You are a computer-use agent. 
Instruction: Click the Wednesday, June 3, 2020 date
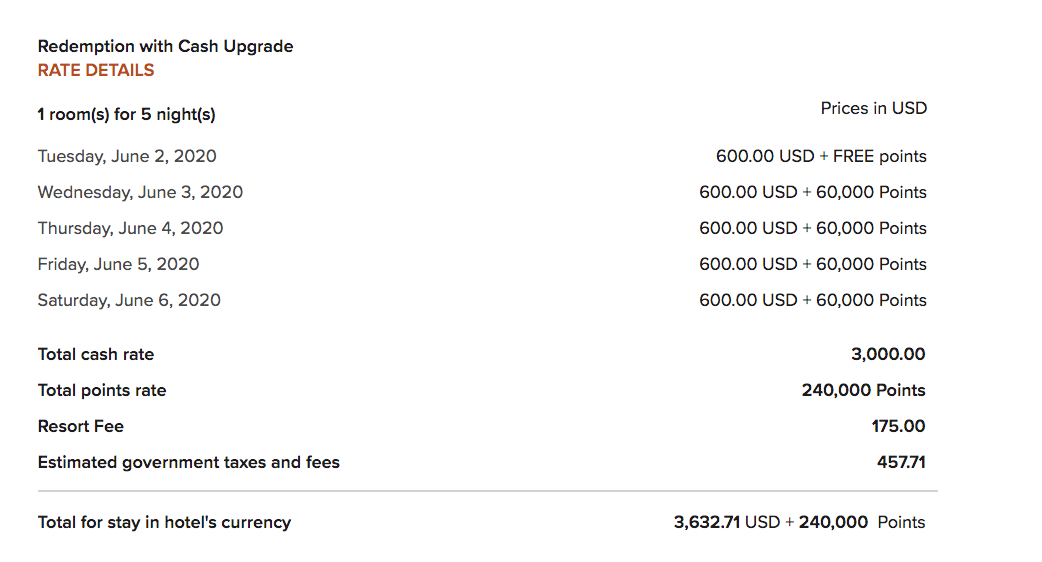coord(140,193)
